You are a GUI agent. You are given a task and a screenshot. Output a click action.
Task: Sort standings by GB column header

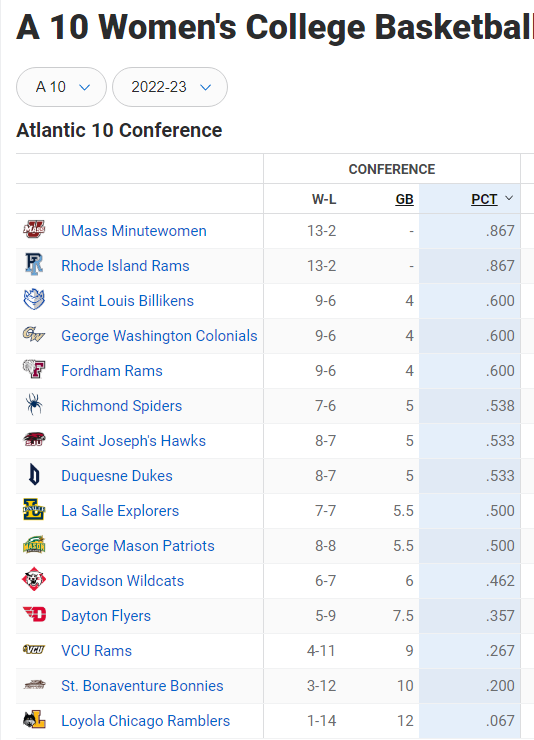click(x=404, y=199)
